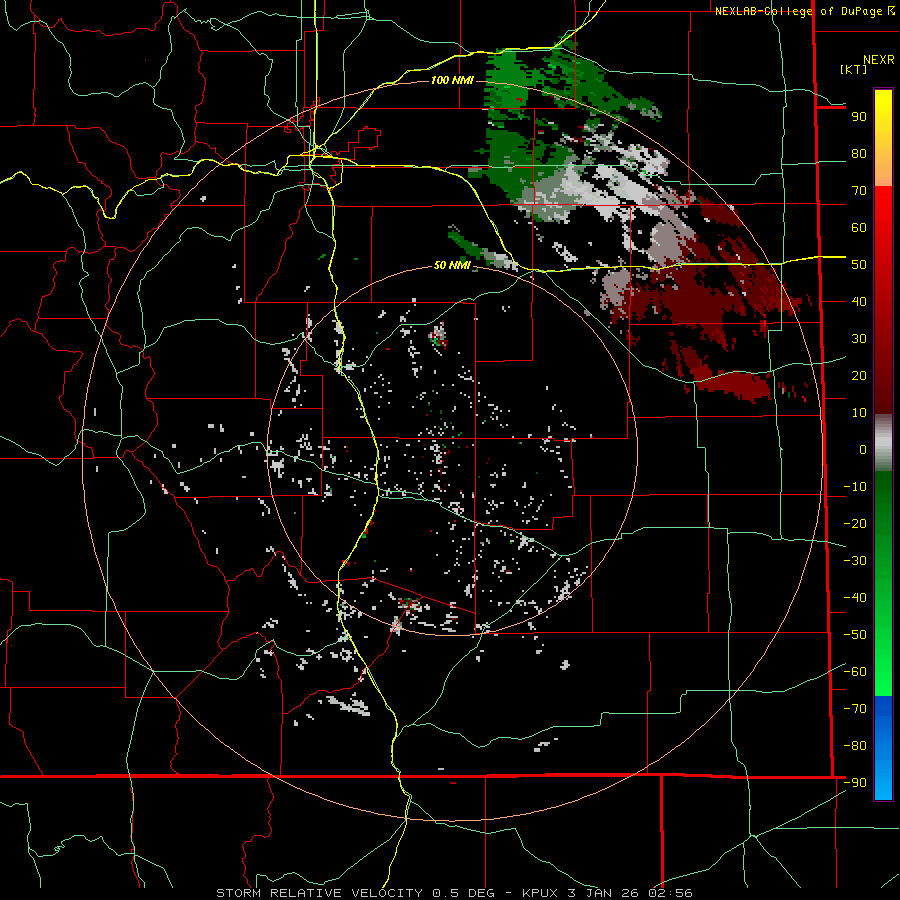
Task: Click the -40 scale label
Action: [x=855, y=598]
